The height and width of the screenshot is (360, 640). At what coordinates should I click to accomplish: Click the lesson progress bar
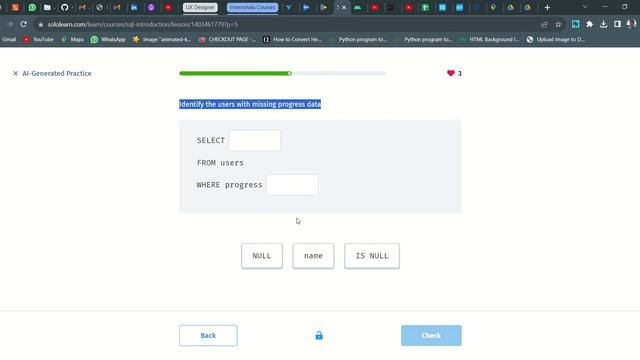[282, 73]
